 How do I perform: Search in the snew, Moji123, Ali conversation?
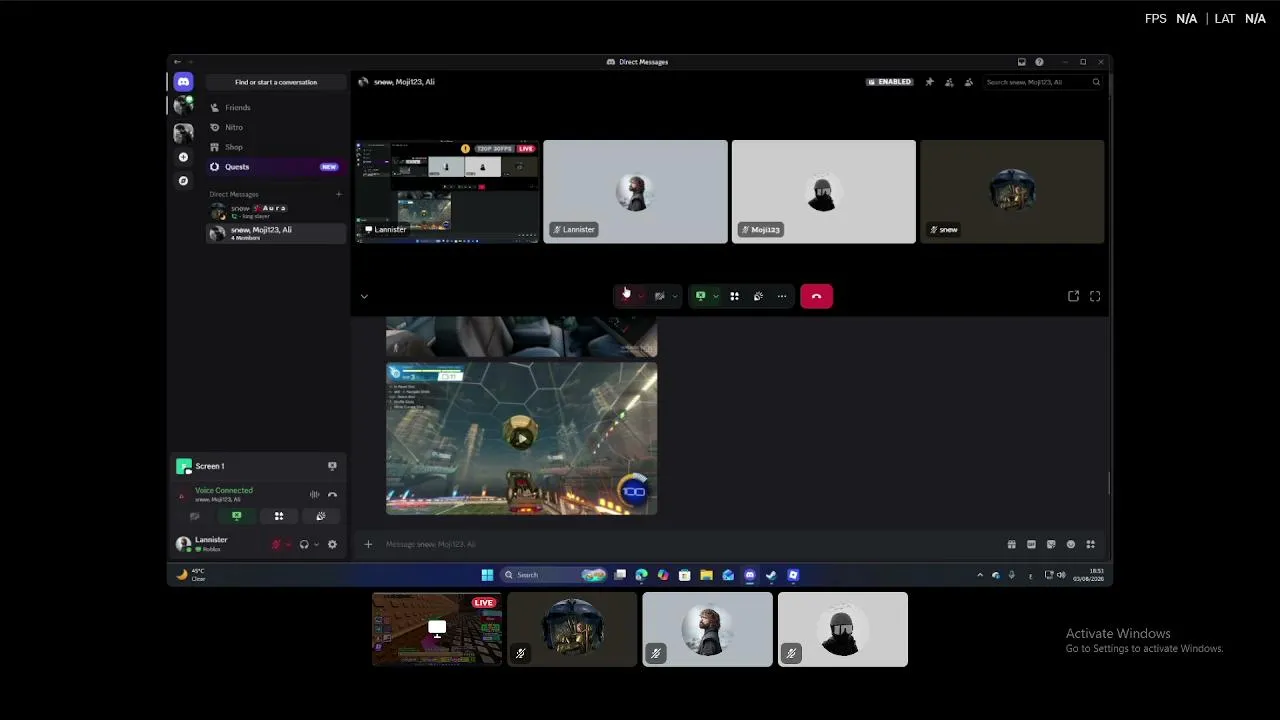click(1043, 82)
